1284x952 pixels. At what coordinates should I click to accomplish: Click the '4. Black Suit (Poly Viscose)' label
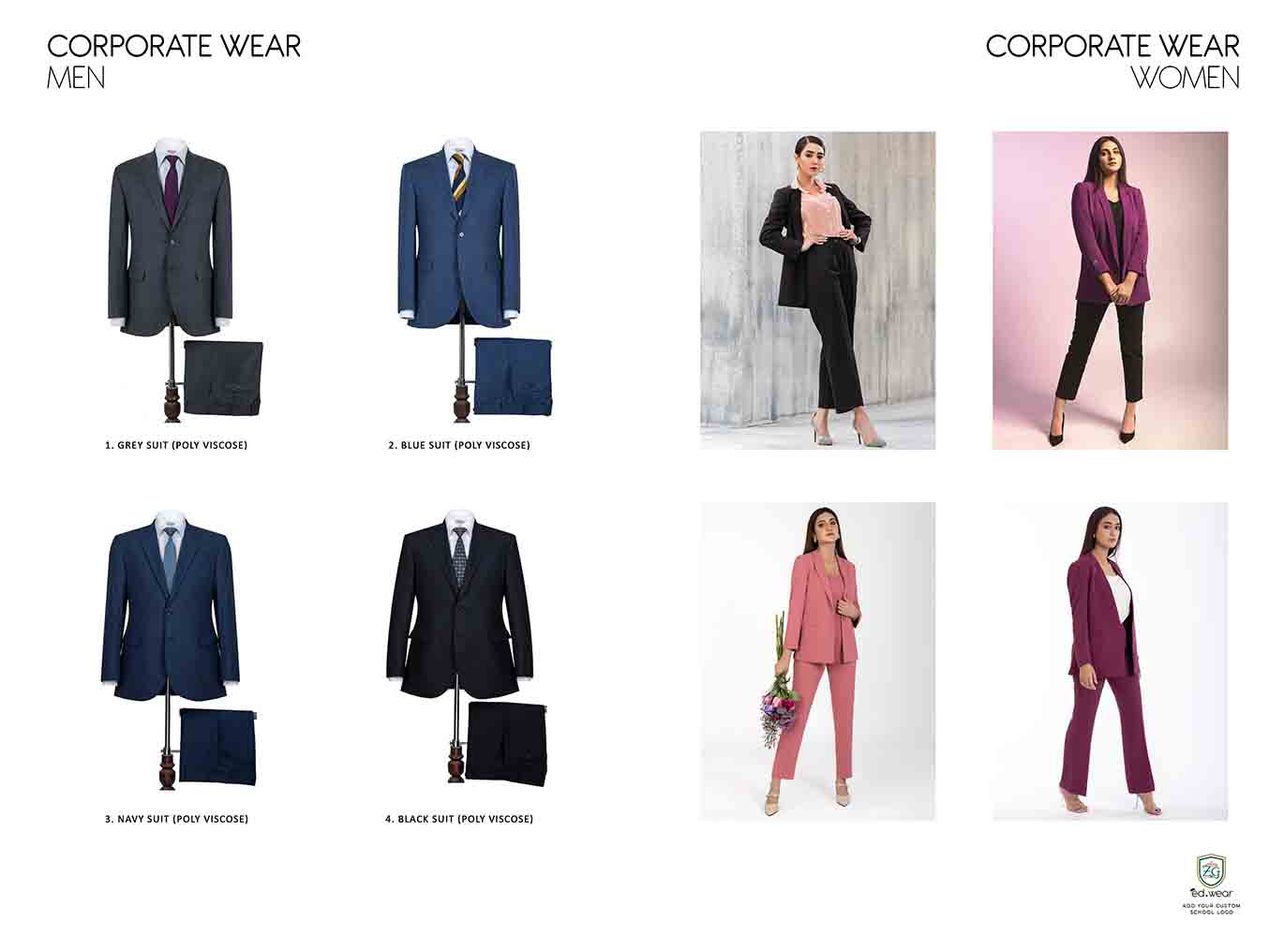tap(459, 819)
